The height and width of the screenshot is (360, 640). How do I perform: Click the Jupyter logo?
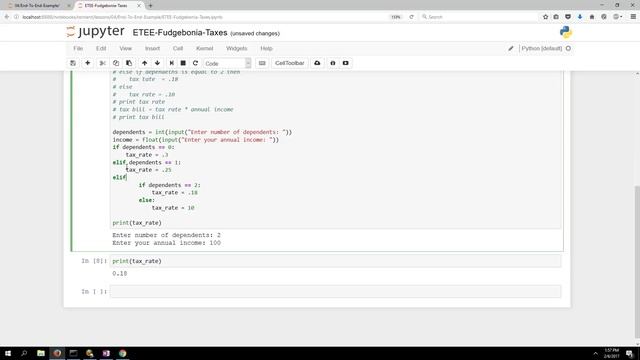[x=95, y=31]
